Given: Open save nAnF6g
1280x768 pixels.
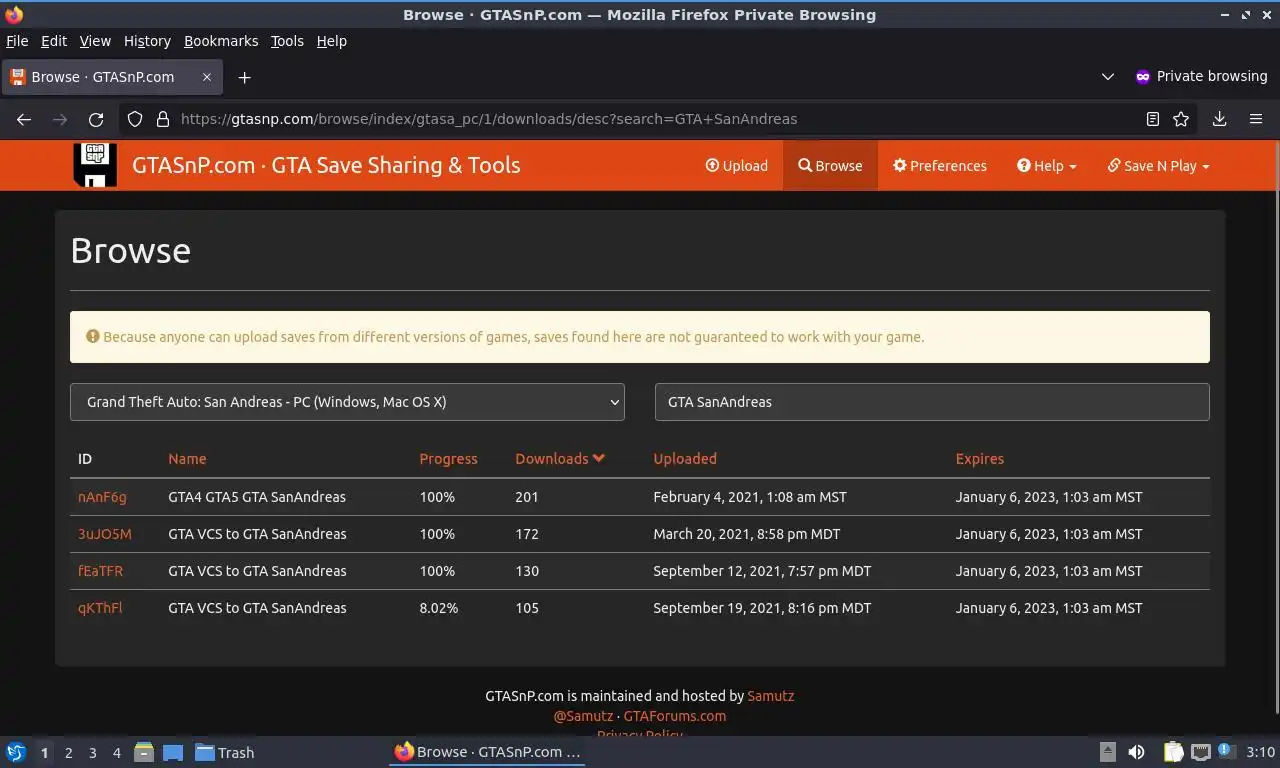Looking at the screenshot, I should pos(102,497).
